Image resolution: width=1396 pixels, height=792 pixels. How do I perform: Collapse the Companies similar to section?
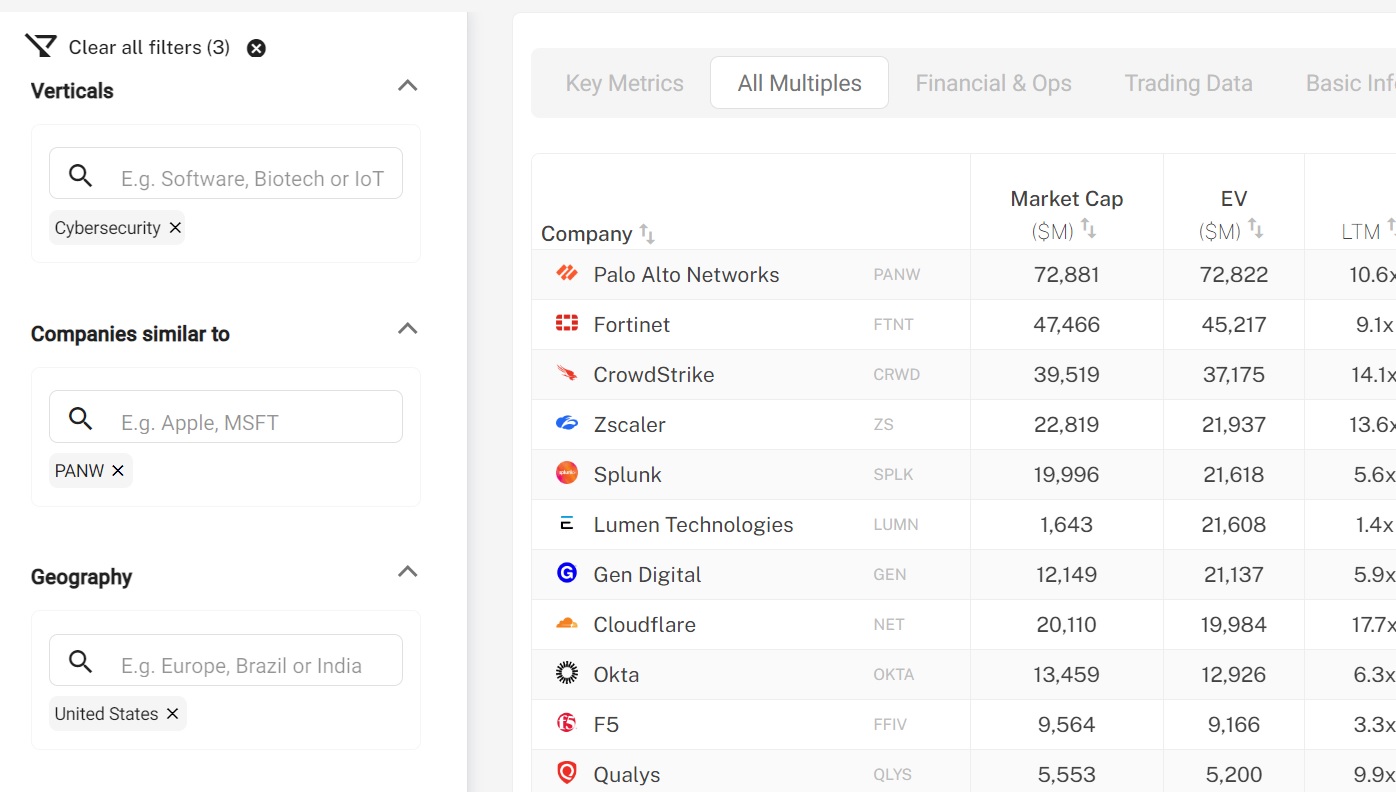(407, 328)
